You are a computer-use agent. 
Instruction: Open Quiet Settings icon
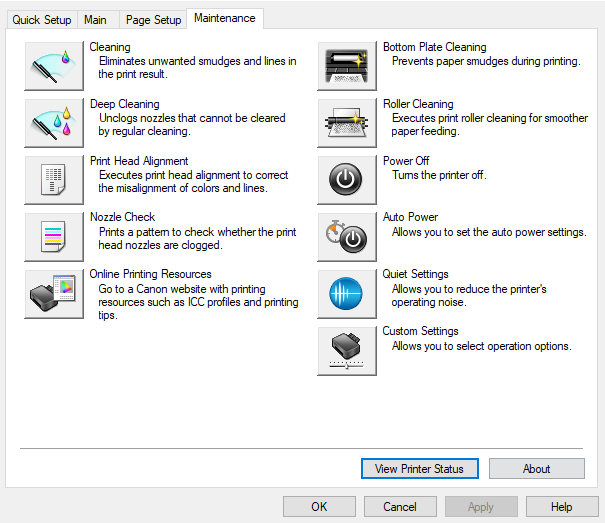tap(347, 293)
